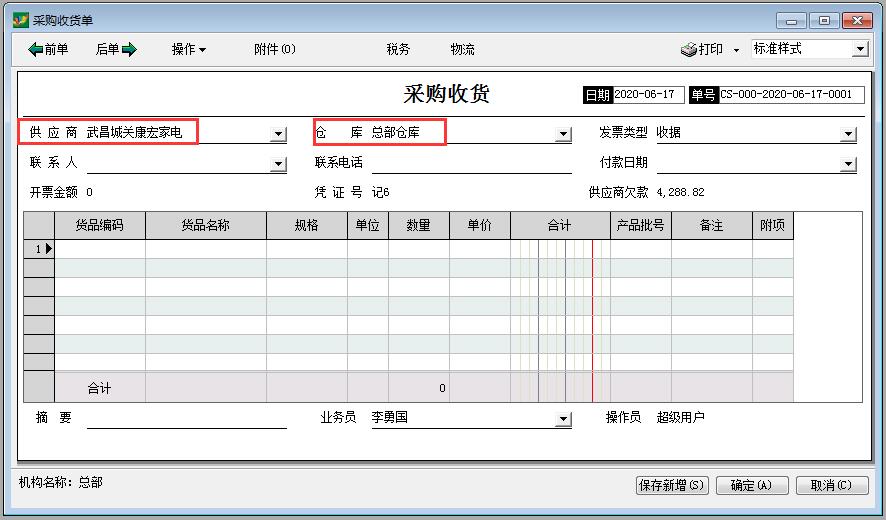Click the warehouse value 总部仓库
The image size is (886, 520).
tap(396, 133)
